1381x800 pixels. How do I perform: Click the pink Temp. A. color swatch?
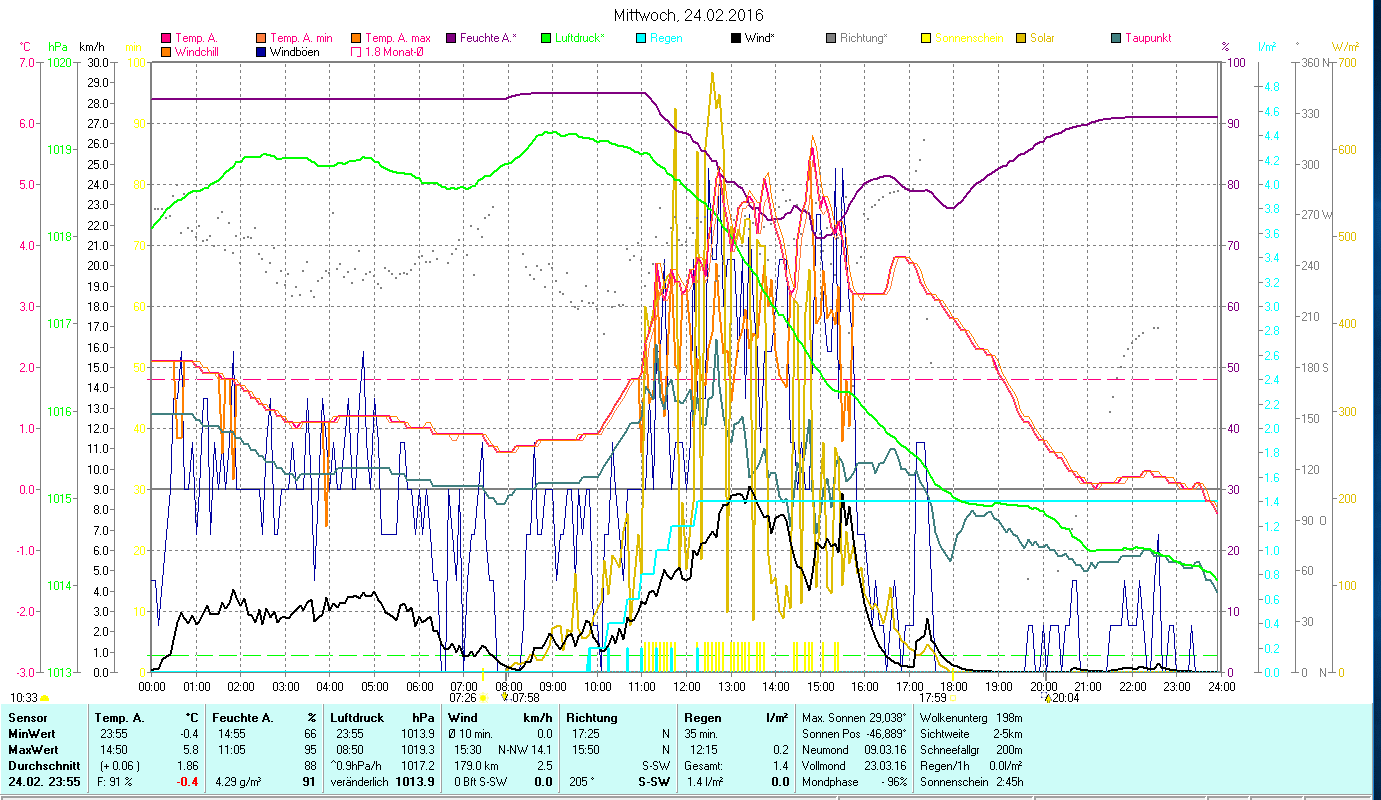(x=166, y=38)
